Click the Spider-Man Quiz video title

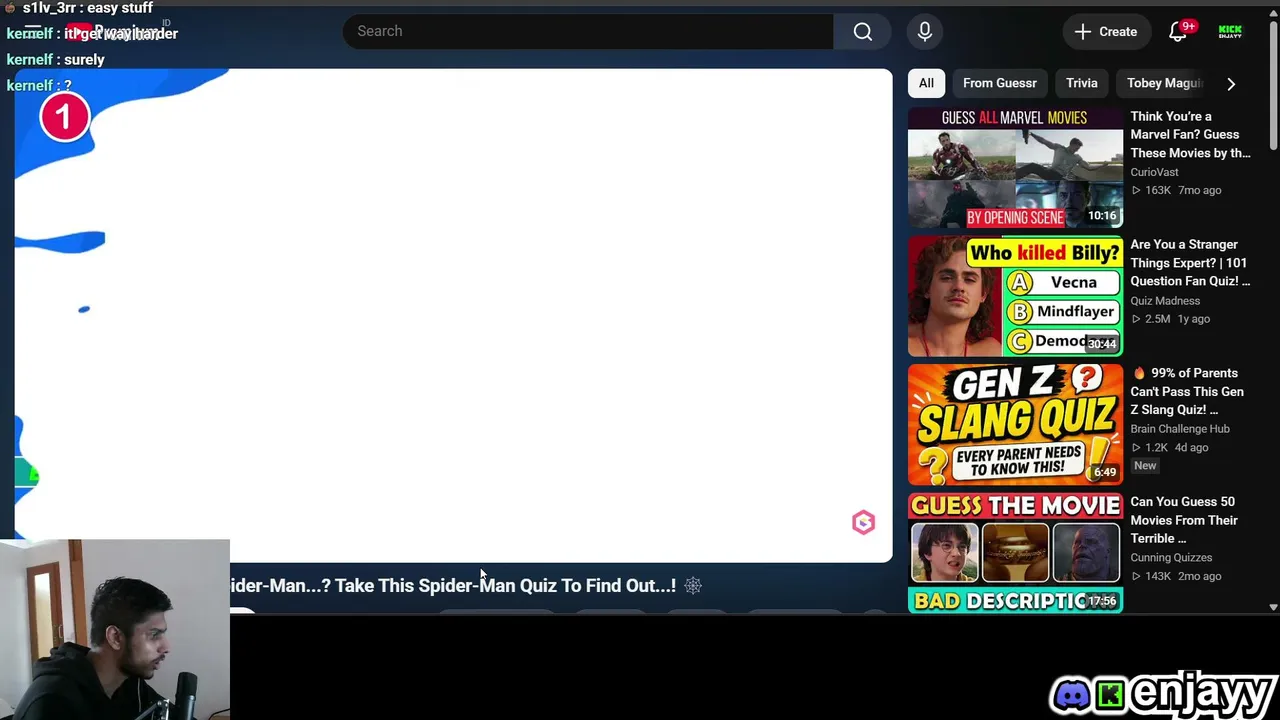pos(453,586)
